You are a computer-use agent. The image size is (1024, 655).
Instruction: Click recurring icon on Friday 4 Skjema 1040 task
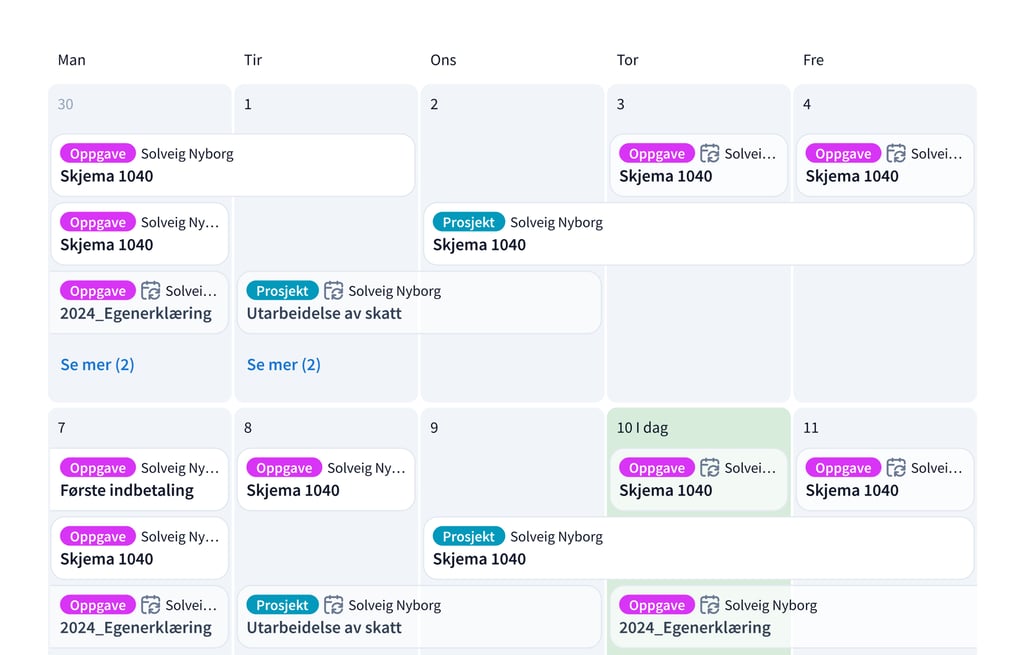896,154
